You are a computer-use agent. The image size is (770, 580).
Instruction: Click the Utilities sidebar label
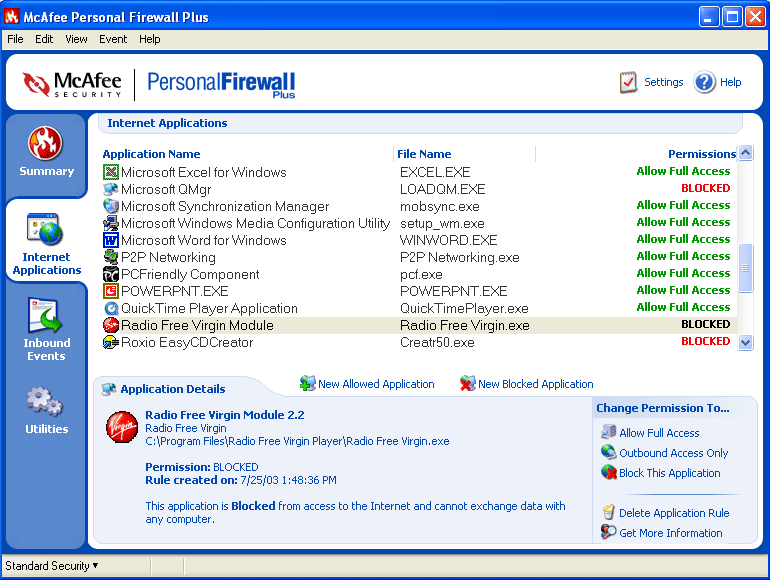pyautogui.click(x=47, y=429)
